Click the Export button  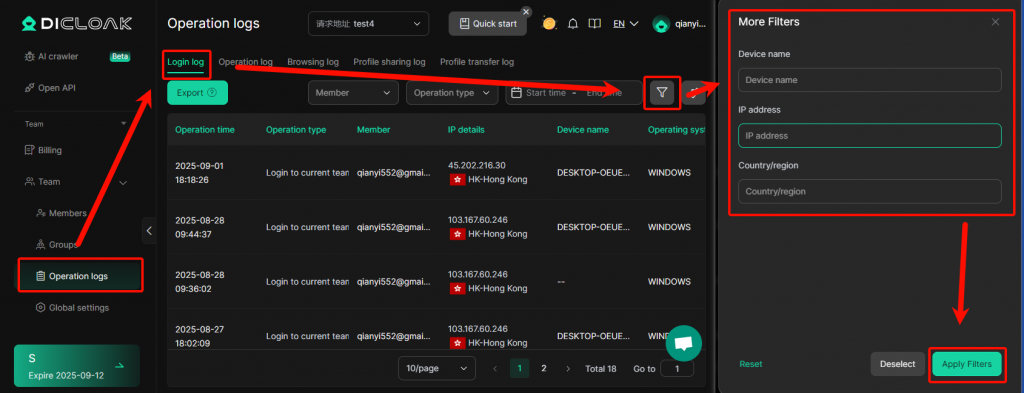pos(197,93)
